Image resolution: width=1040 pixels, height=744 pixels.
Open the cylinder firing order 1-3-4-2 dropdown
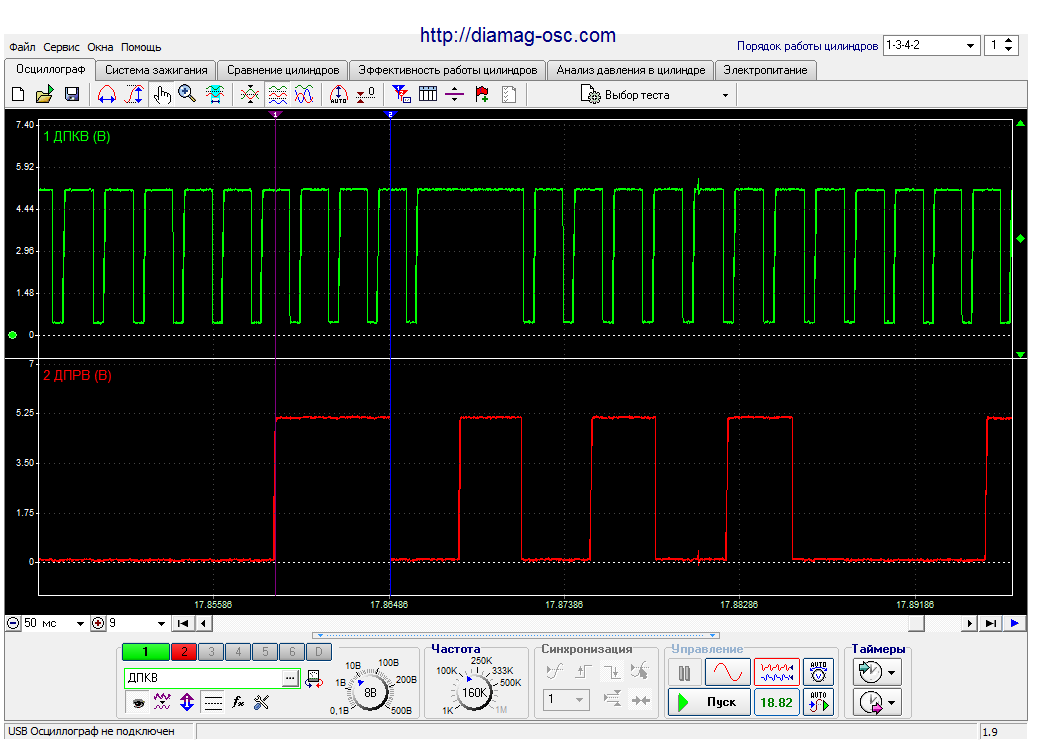point(931,45)
